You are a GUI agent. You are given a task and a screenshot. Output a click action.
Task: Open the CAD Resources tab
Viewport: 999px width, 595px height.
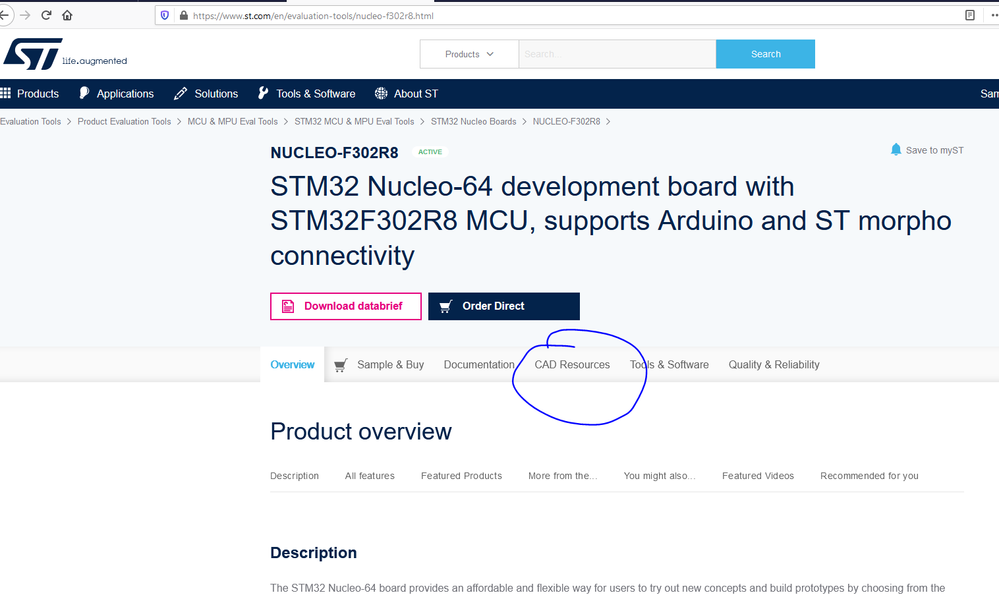[x=572, y=365]
